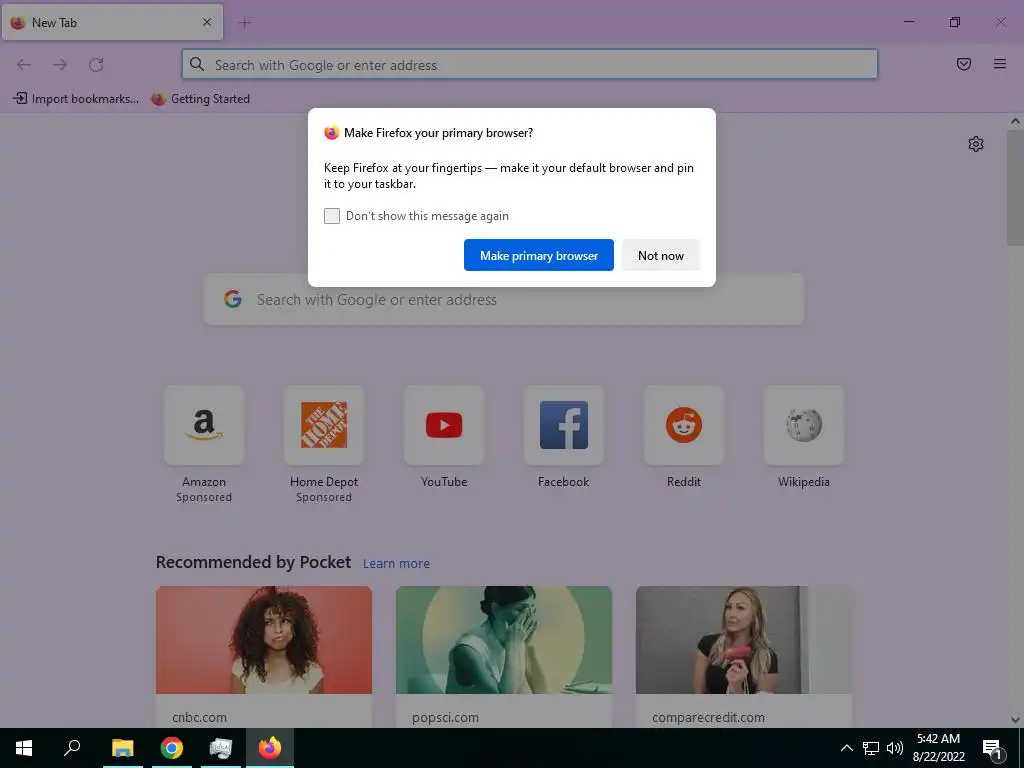Screen dimensions: 1024x768
Task: Dismiss dialog with Not now button
Action: click(x=660, y=255)
